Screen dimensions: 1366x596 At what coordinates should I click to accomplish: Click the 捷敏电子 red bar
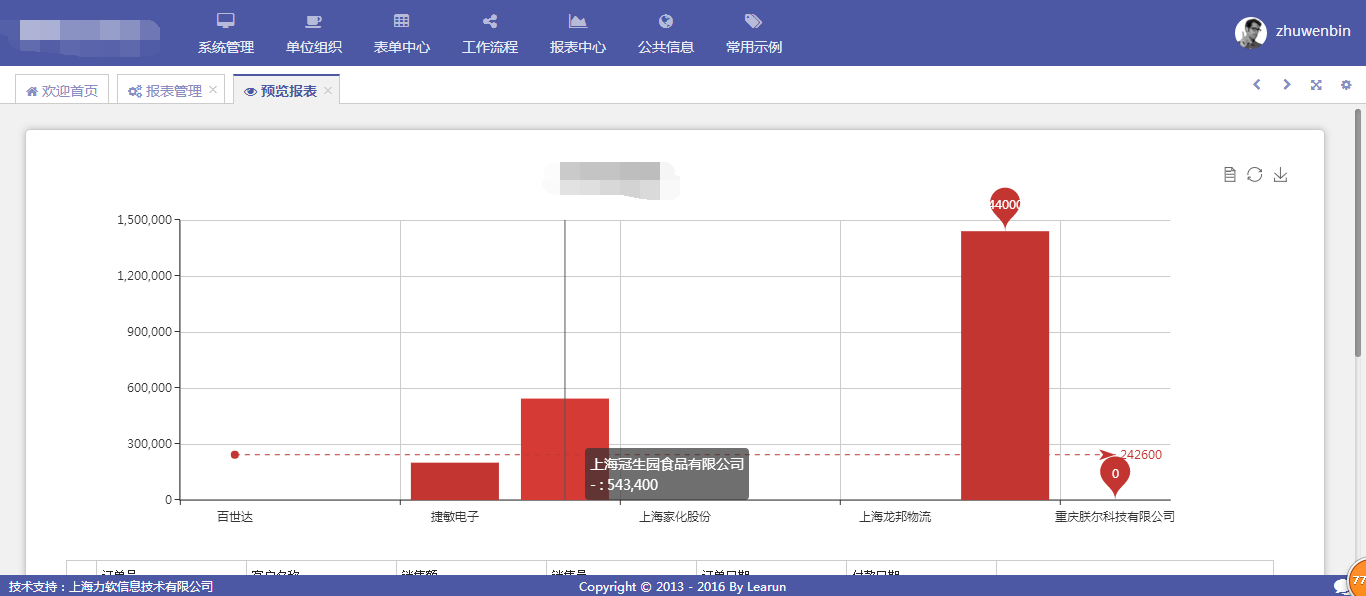click(455, 481)
